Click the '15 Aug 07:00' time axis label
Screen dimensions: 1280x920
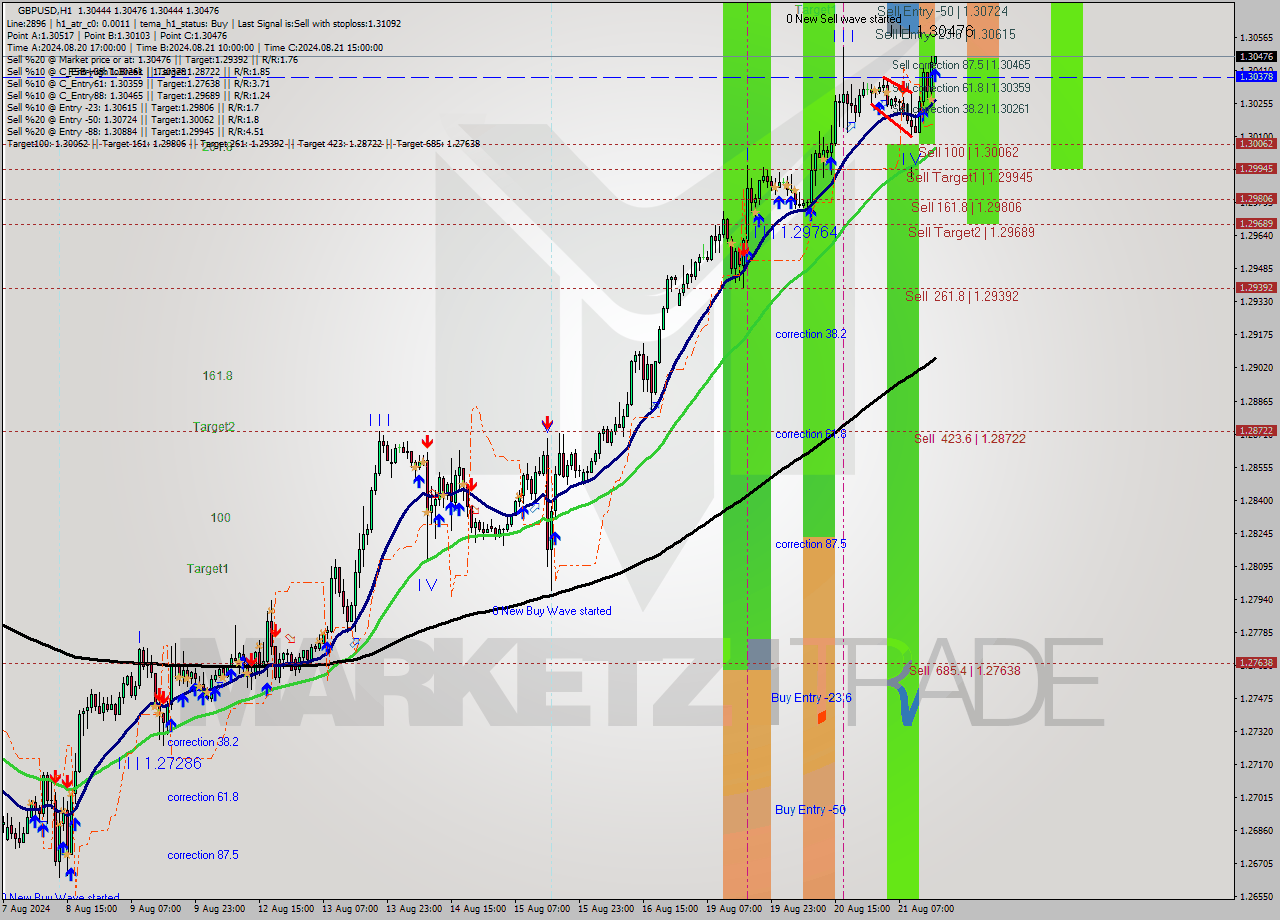542,909
